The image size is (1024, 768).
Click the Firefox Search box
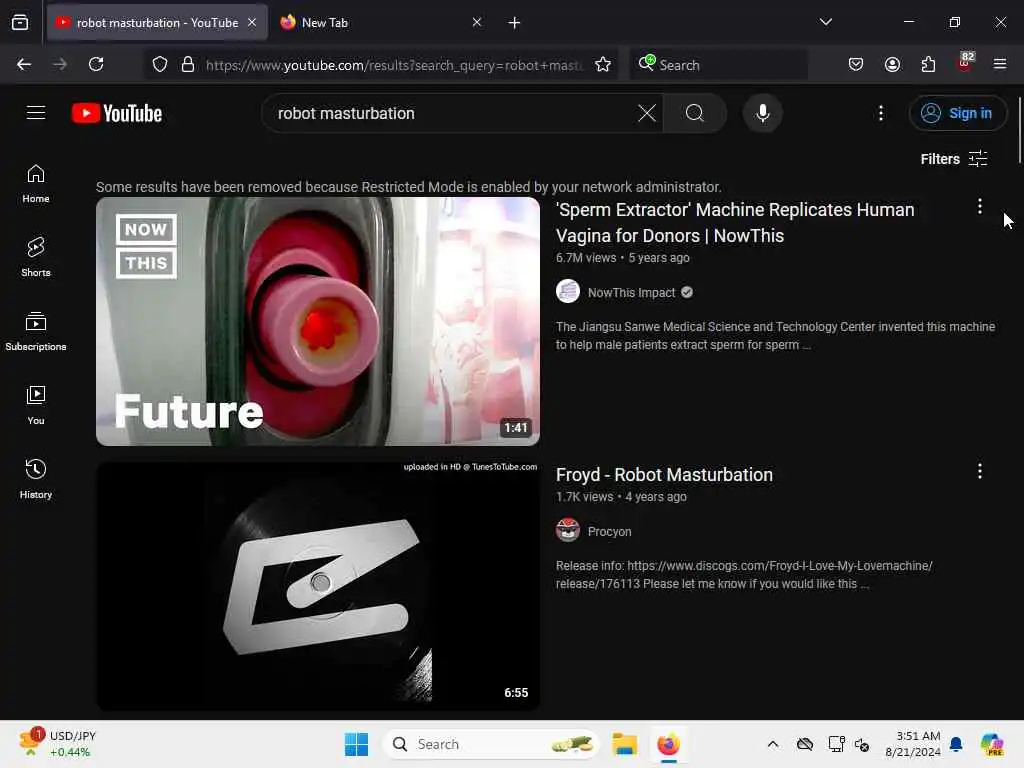pyautogui.click(x=719, y=65)
